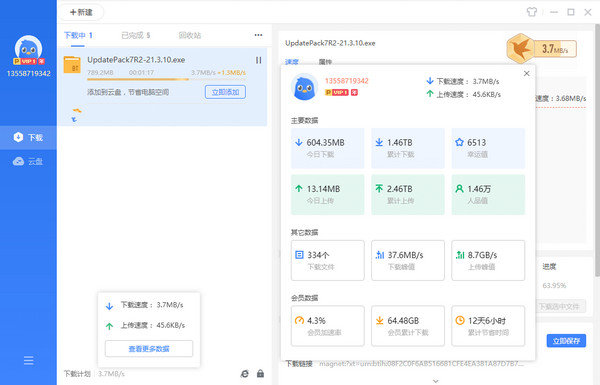600x385 pixels.
Task: Click the 4.3% 会员加速率 card
Action: 328,326
